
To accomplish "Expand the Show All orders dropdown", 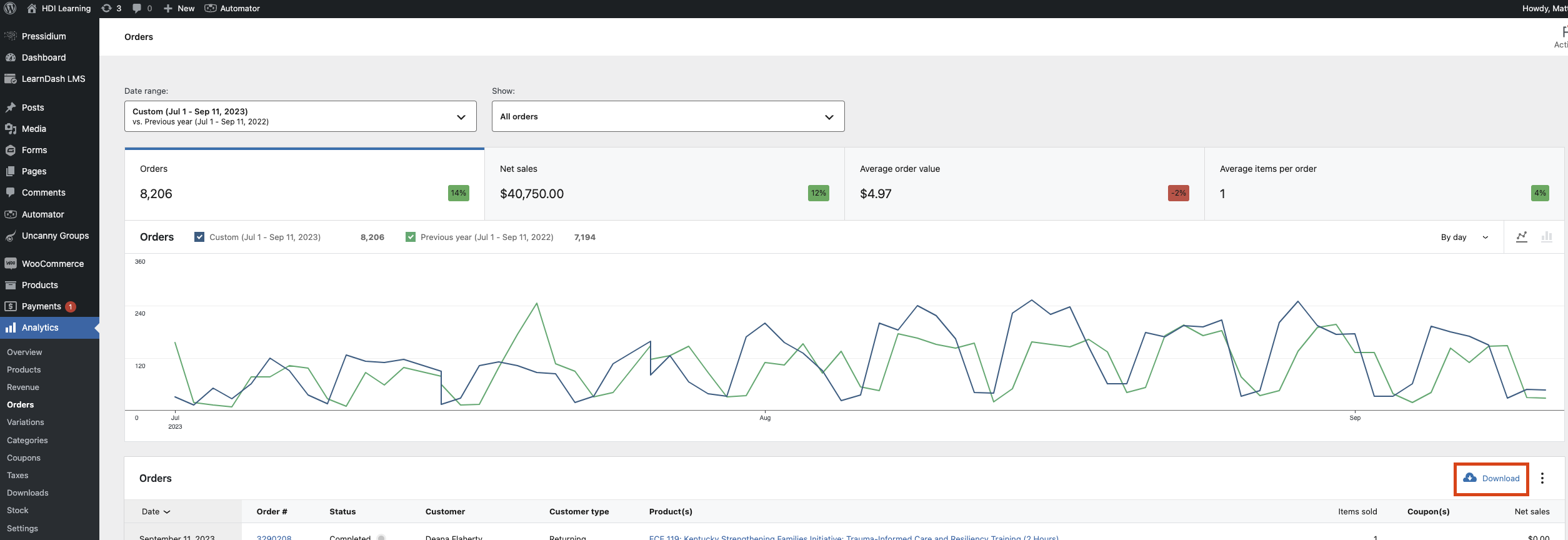I will pyautogui.click(x=667, y=116).
